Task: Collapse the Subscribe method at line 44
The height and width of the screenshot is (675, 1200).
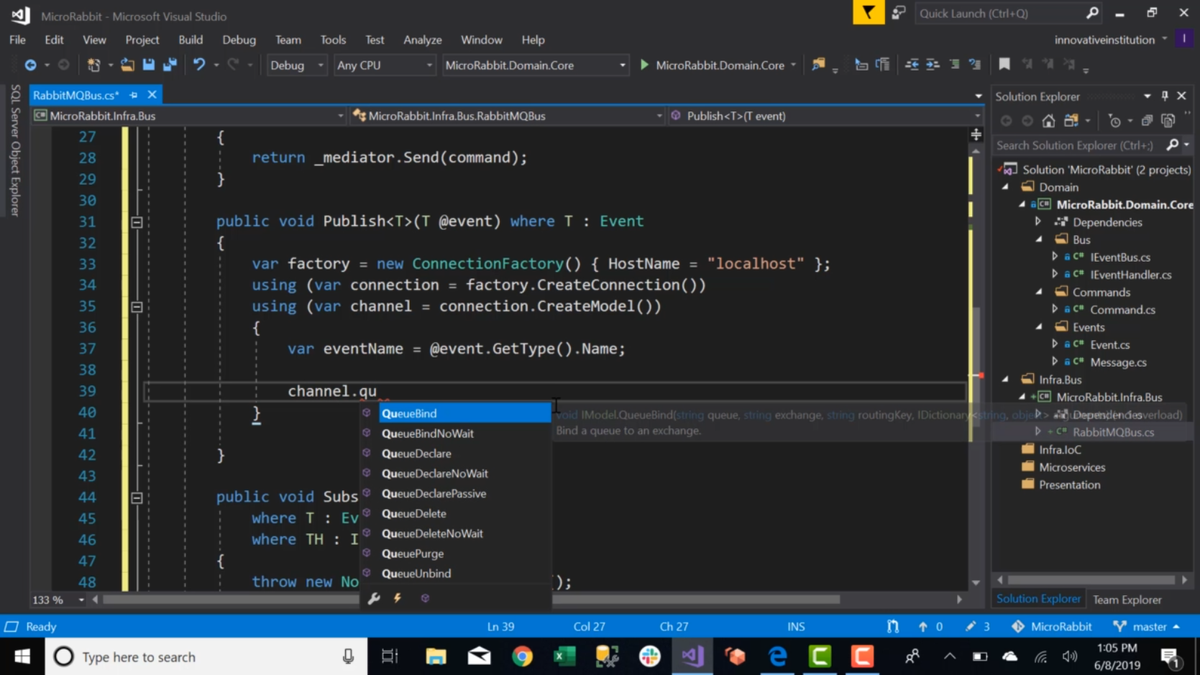Action: 137,497
